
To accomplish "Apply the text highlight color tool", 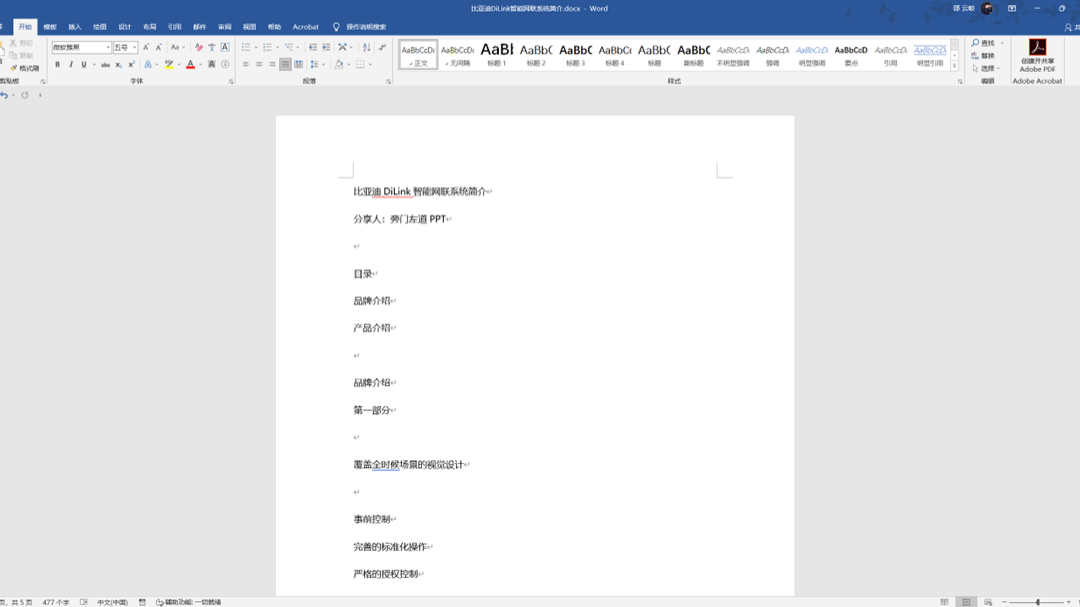I will (x=169, y=65).
